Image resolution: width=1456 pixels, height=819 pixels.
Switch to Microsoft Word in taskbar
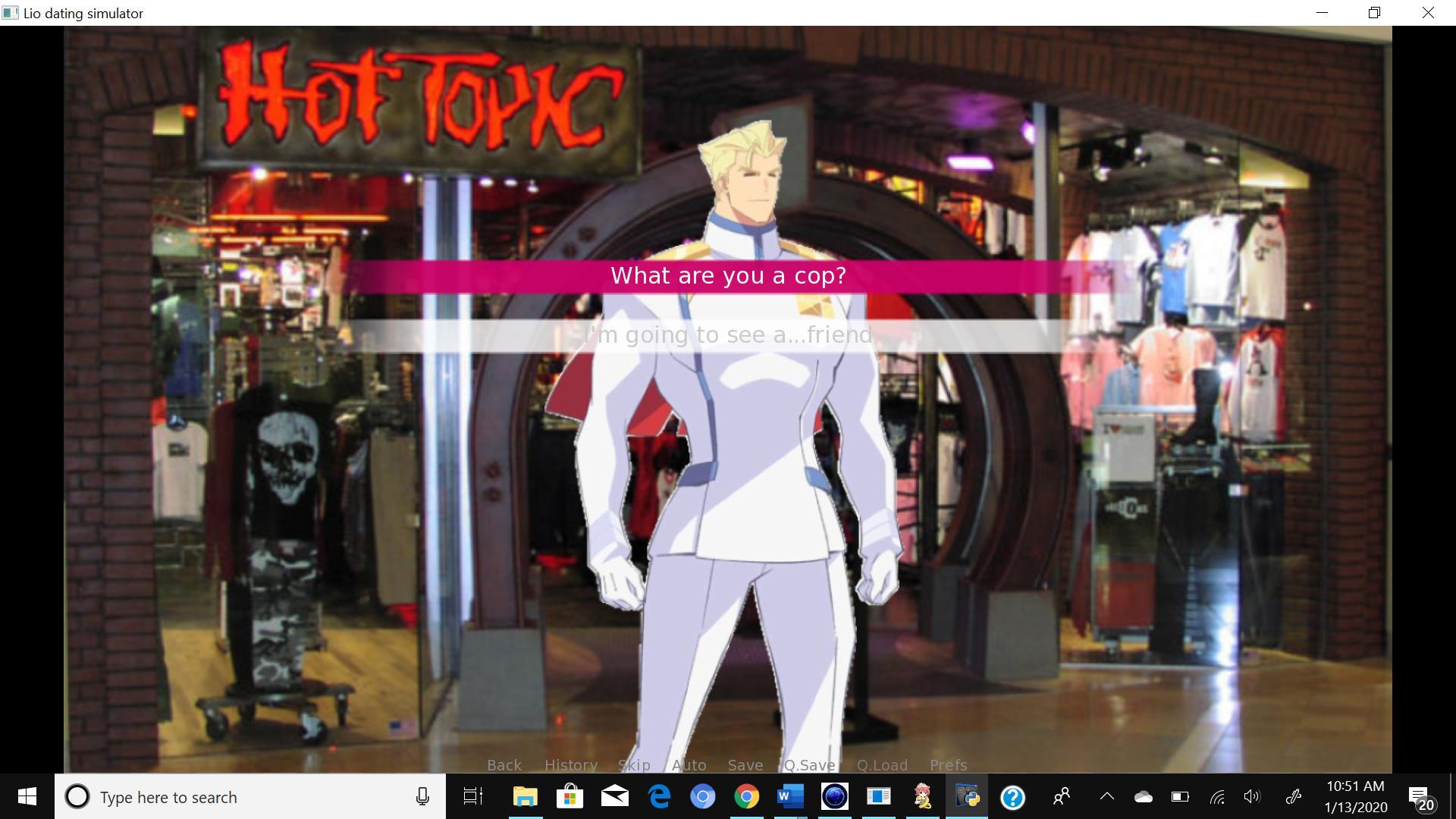pyautogui.click(x=789, y=797)
